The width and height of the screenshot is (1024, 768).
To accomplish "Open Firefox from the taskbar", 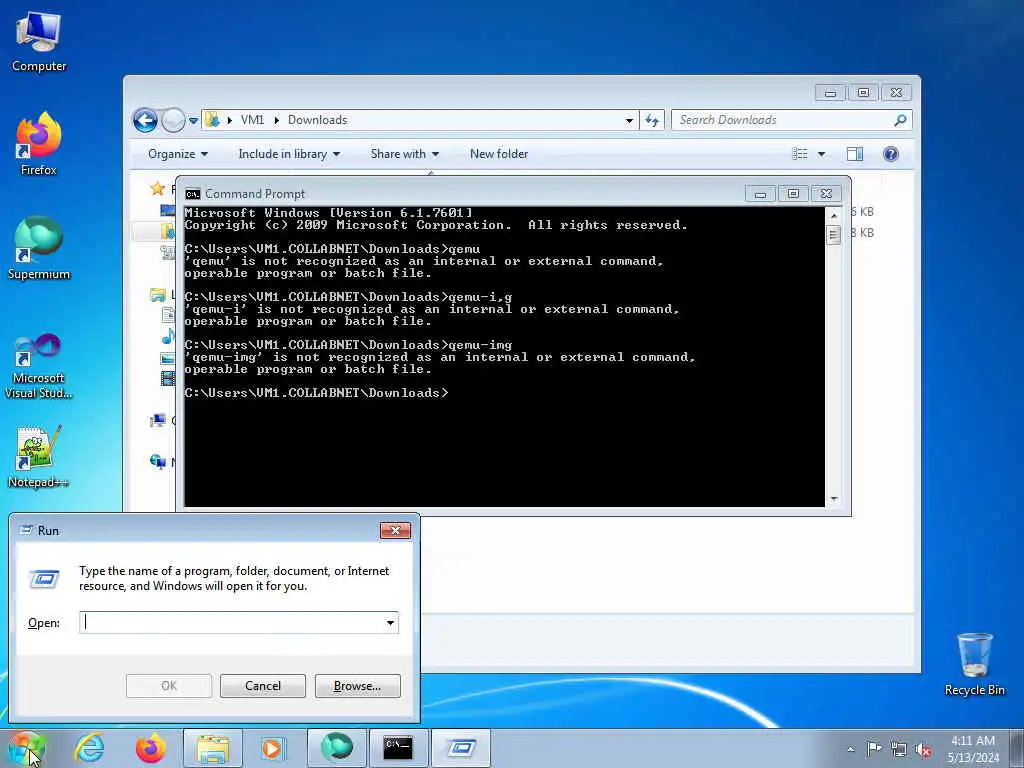I will click(151, 748).
